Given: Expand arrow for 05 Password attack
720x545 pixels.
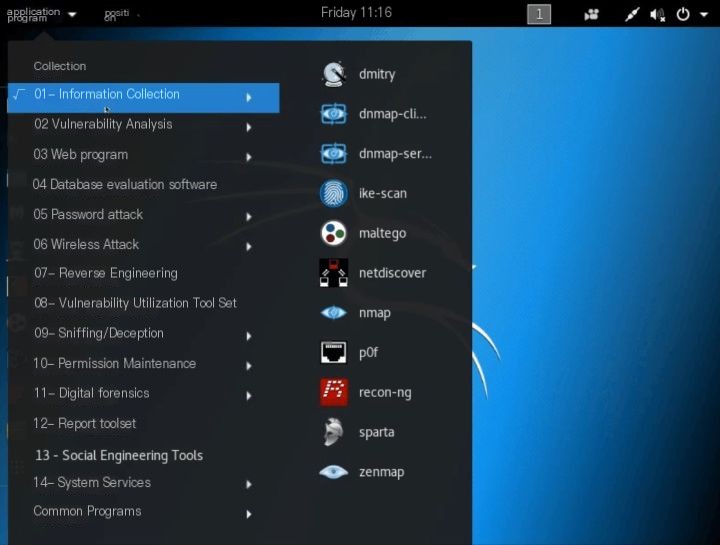Looking at the screenshot, I should 248,217.
